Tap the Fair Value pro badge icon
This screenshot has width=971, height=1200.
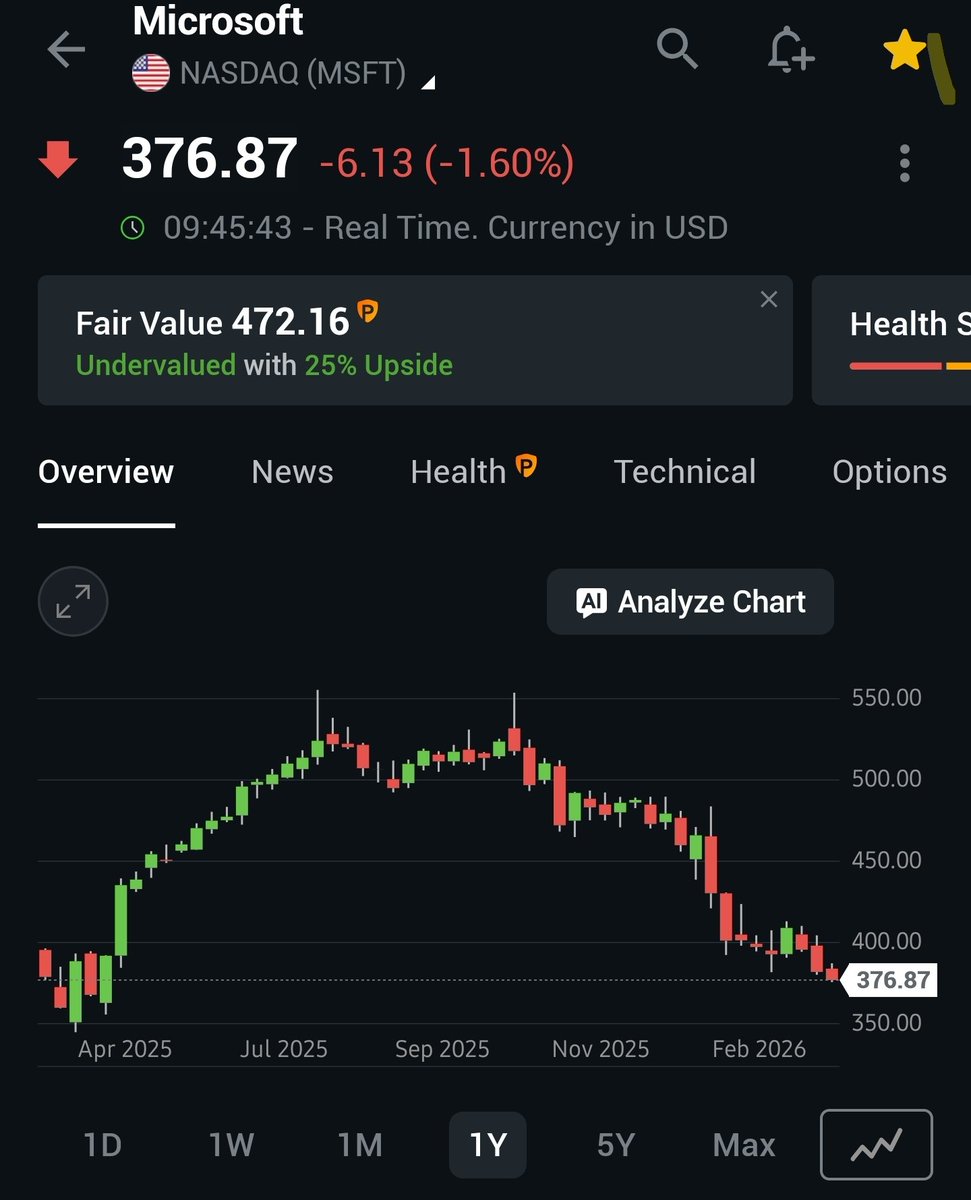[x=368, y=313]
